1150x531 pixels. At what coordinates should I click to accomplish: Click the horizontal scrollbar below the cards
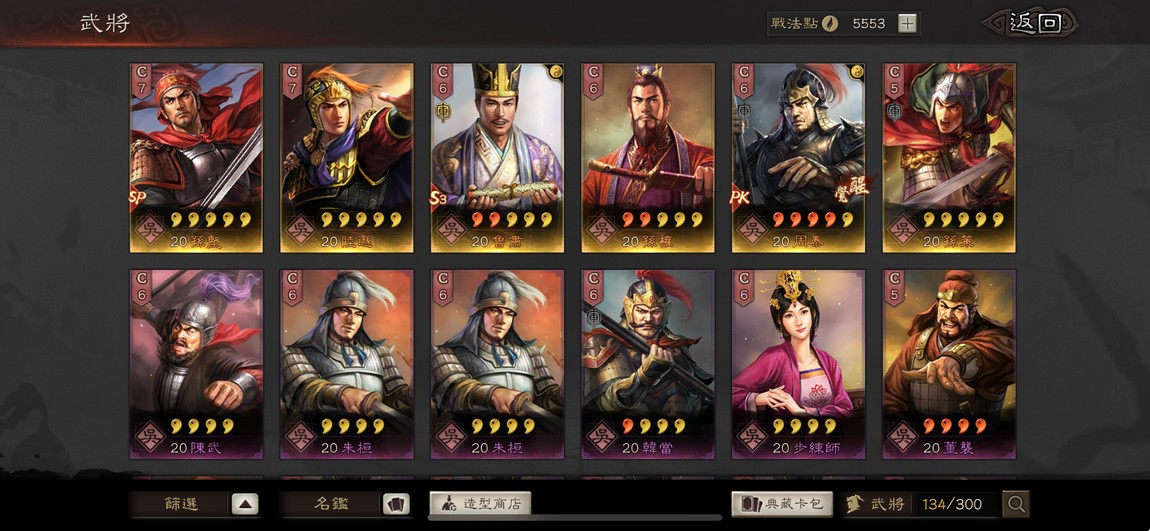pos(574,518)
